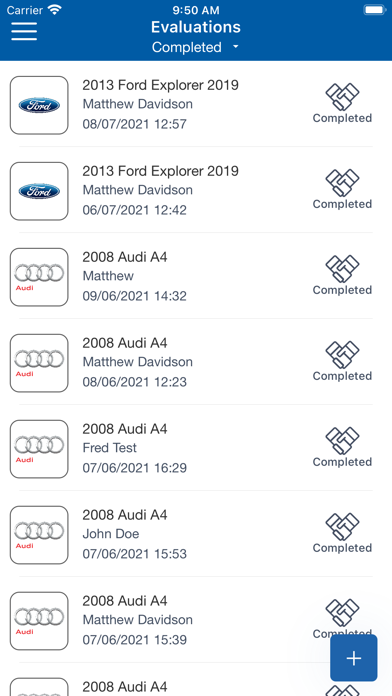This screenshot has height=696, width=392.
Task: Tap the Audi logo on the 09/06/2021 entry
Action: coord(39,277)
